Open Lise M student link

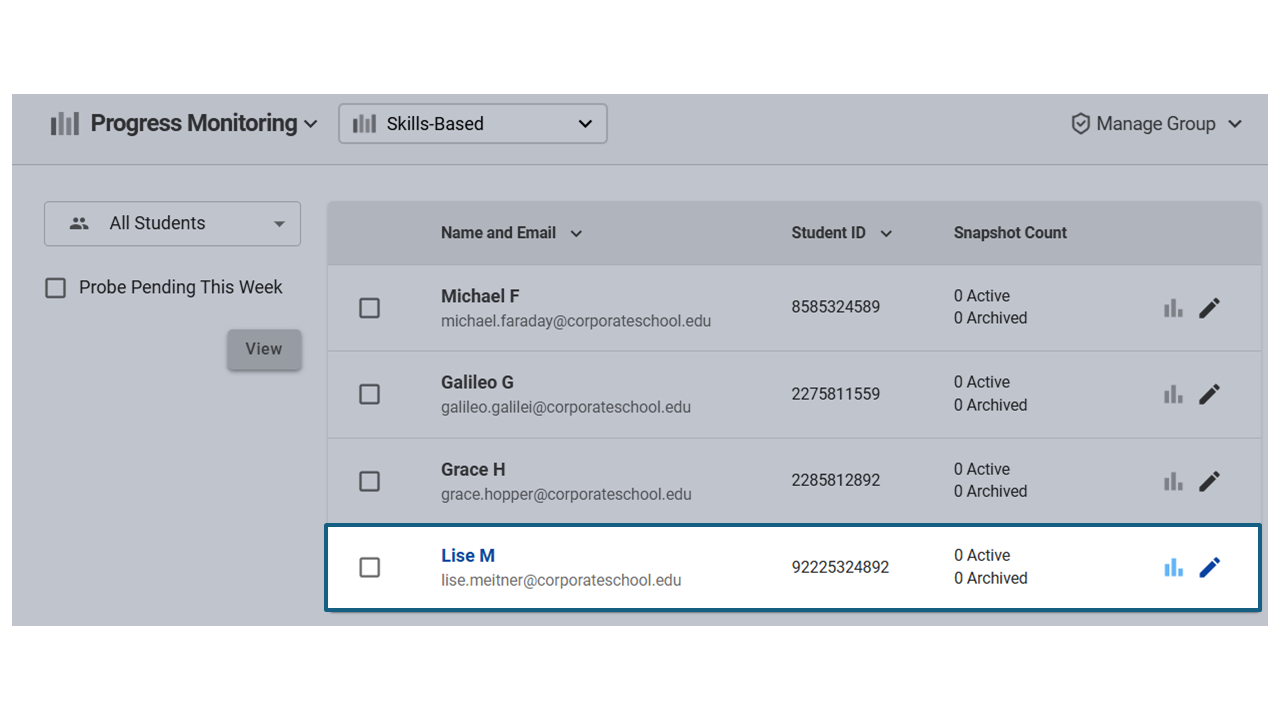coord(468,556)
